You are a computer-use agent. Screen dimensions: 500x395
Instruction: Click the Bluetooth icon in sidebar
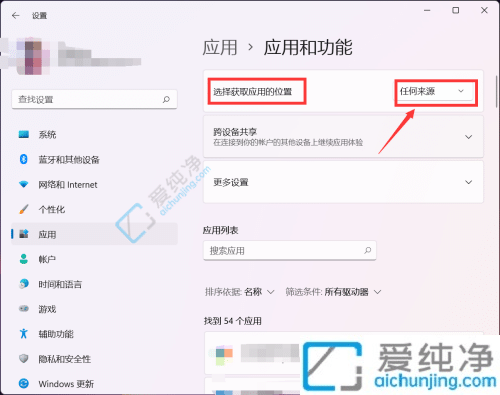24,159
